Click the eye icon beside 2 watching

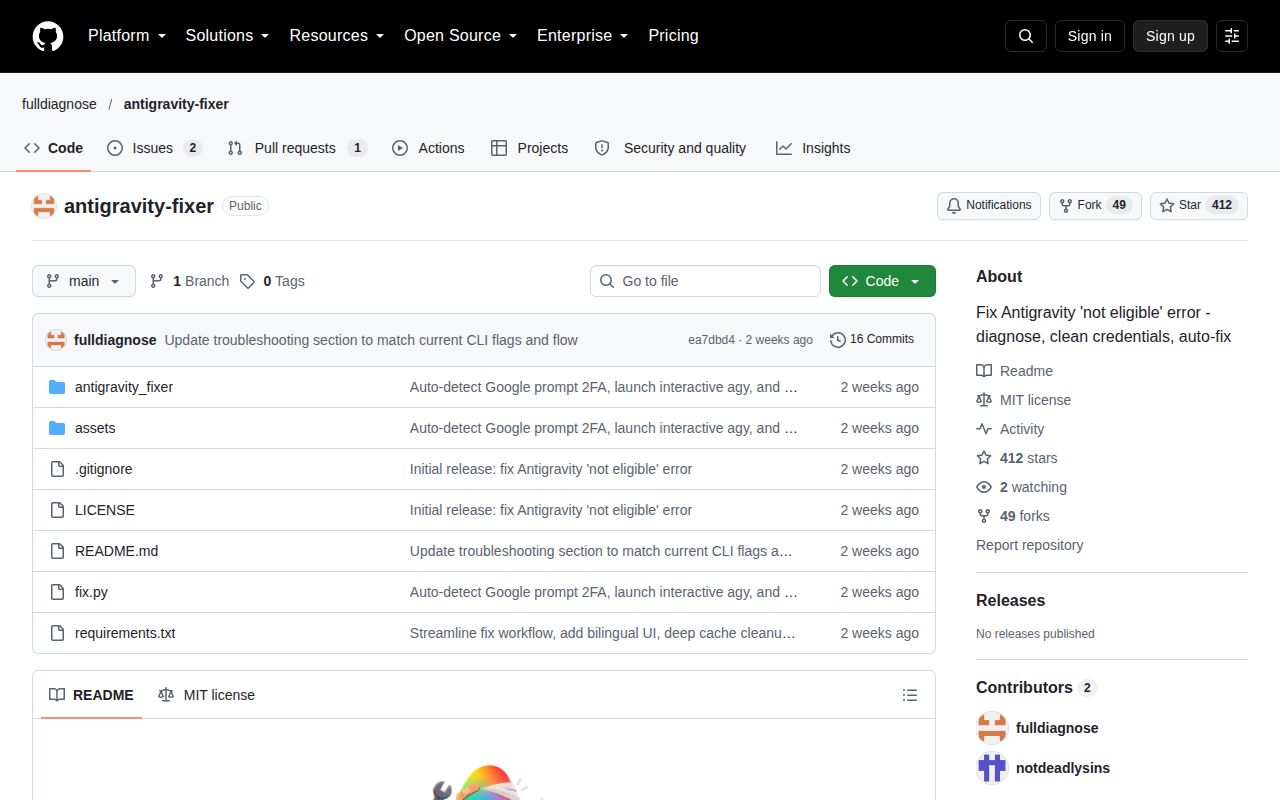pyautogui.click(x=984, y=487)
